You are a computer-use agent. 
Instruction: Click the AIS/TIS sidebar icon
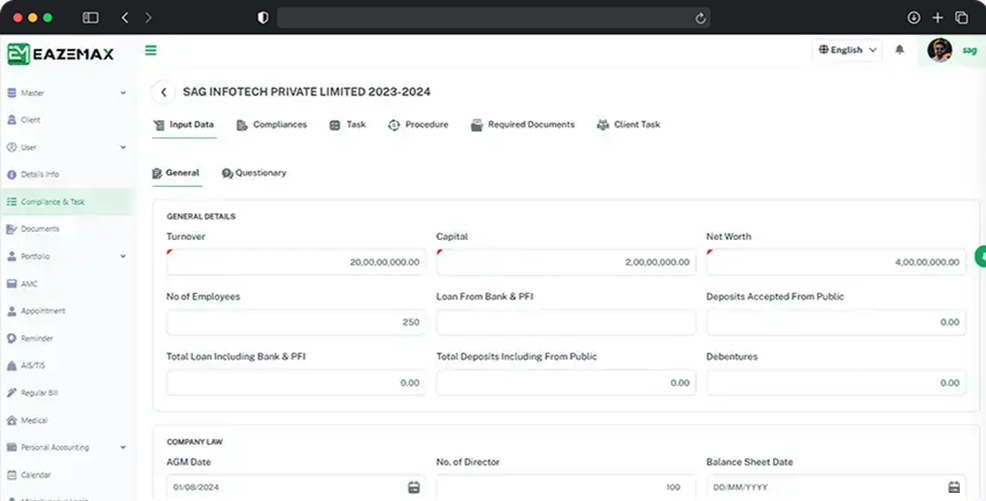click(x=11, y=365)
